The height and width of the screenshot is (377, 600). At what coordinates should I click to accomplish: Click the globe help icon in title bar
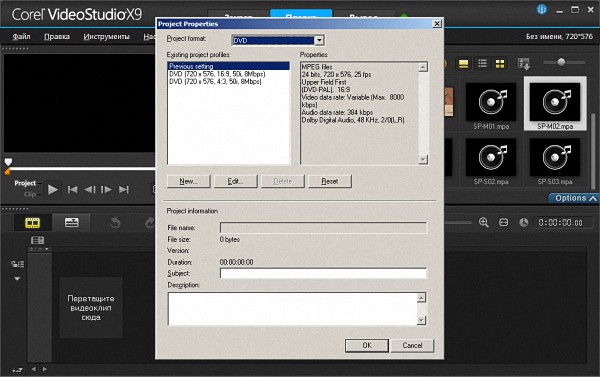541,10
